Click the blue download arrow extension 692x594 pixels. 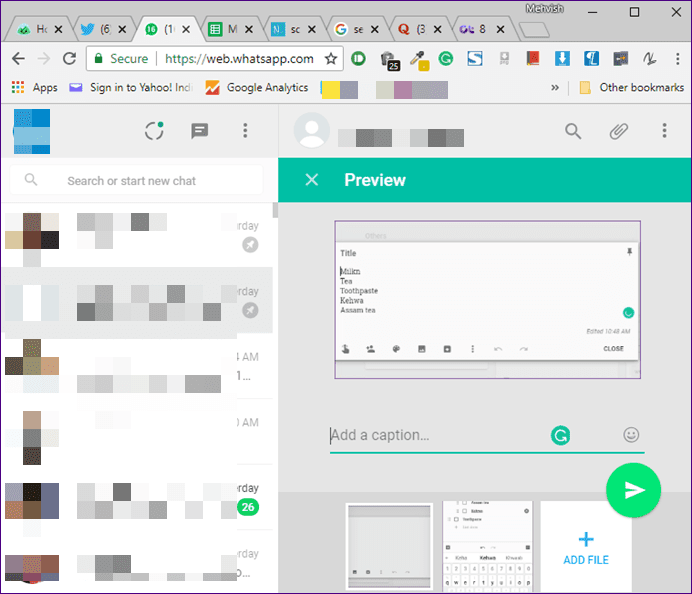562,58
